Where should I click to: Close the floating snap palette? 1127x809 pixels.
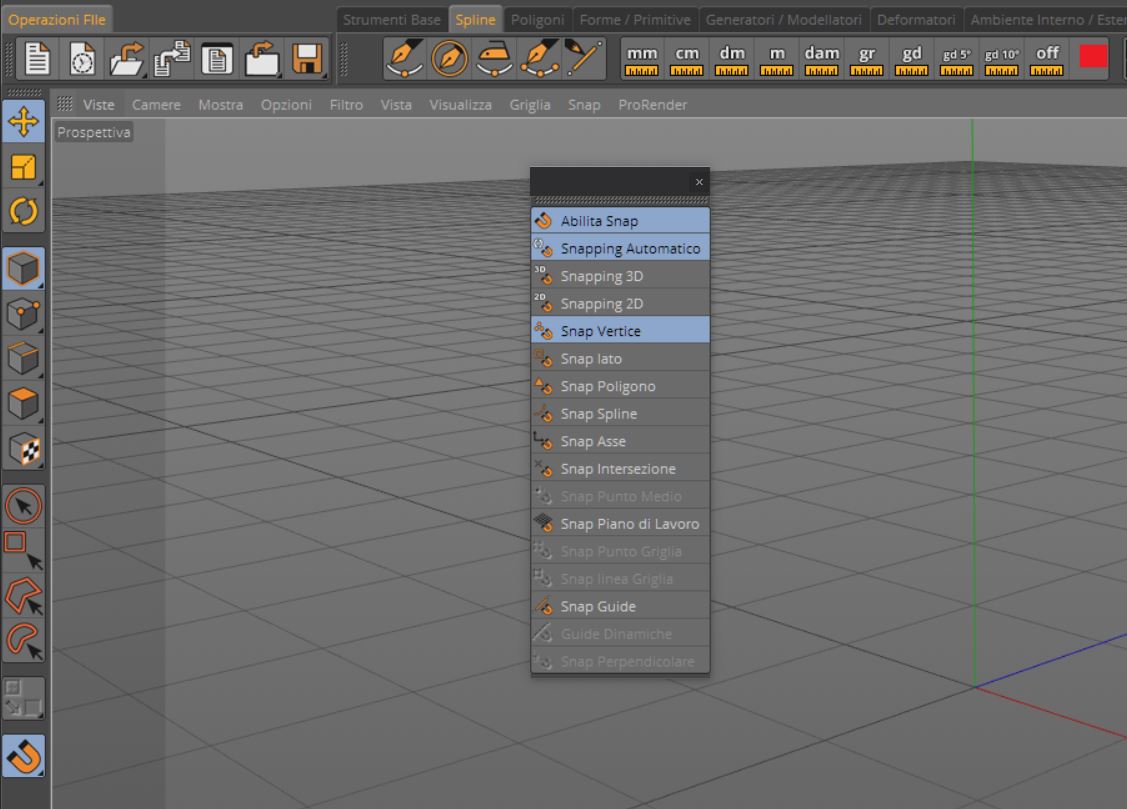pos(699,182)
